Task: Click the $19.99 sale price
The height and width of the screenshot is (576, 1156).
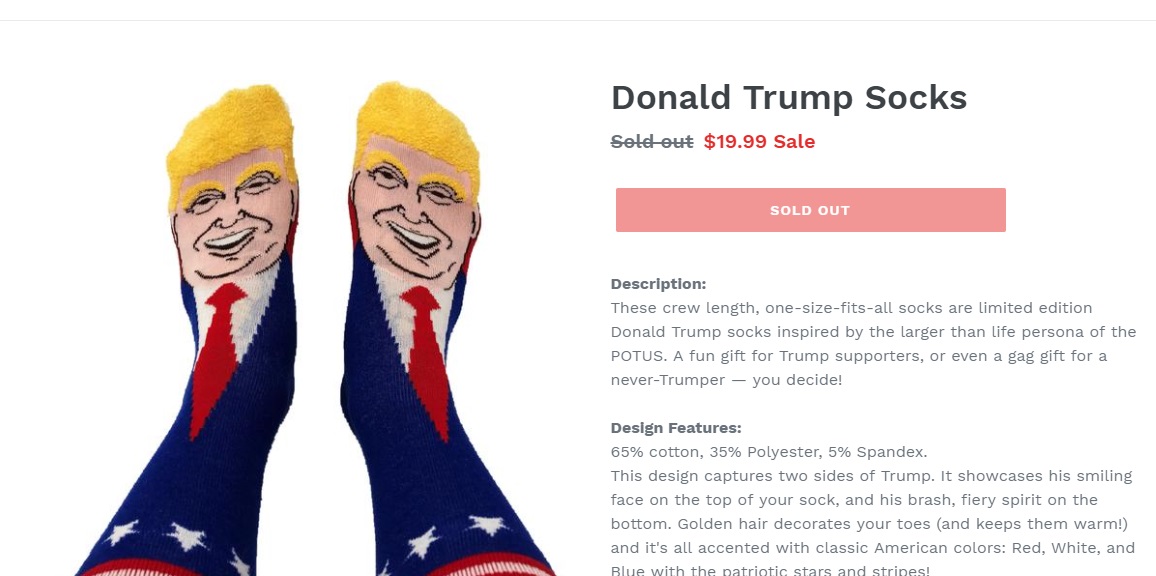Action: tap(735, 142)
